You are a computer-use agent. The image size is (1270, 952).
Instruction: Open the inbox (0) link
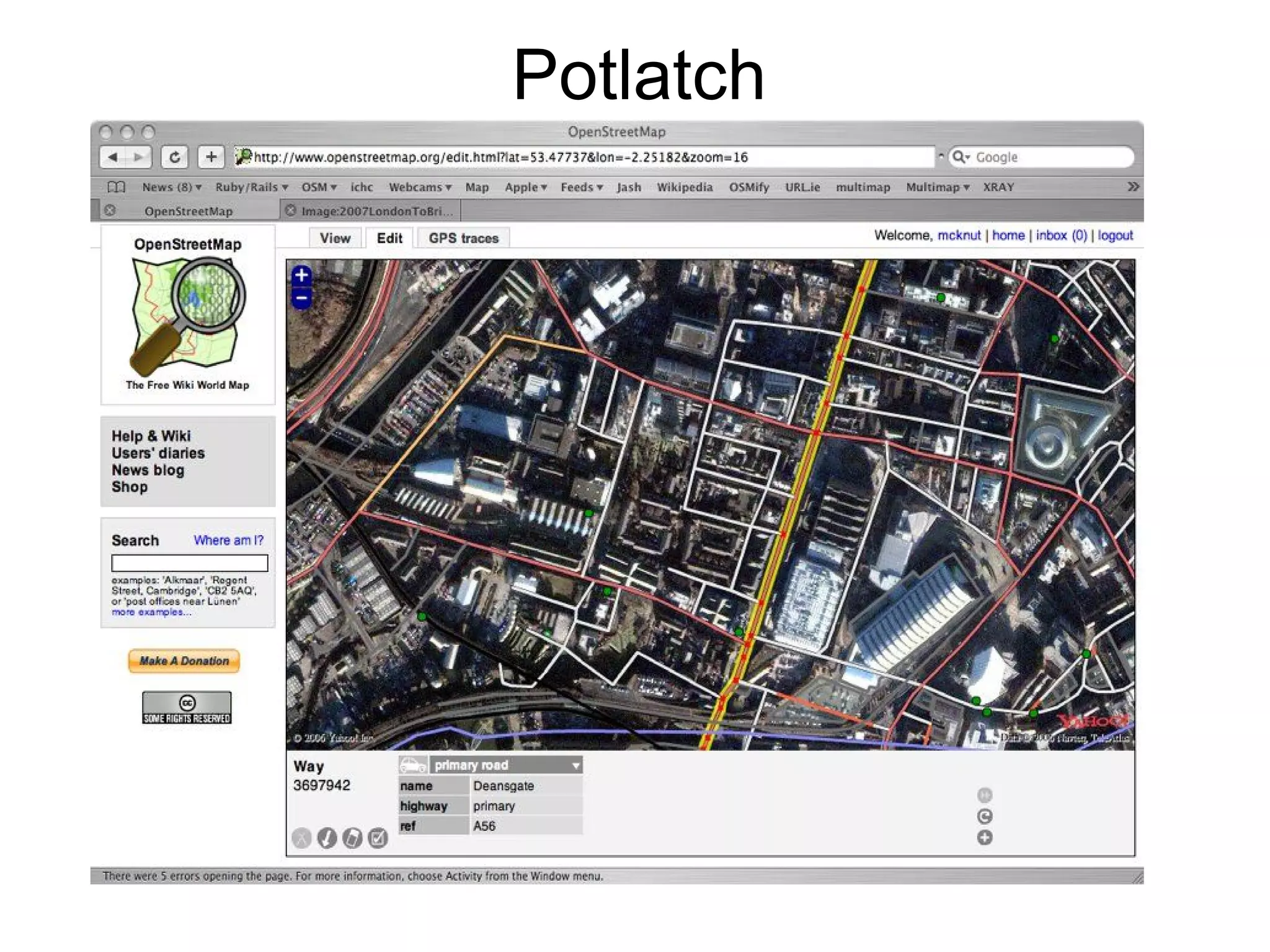point(1062,235)
